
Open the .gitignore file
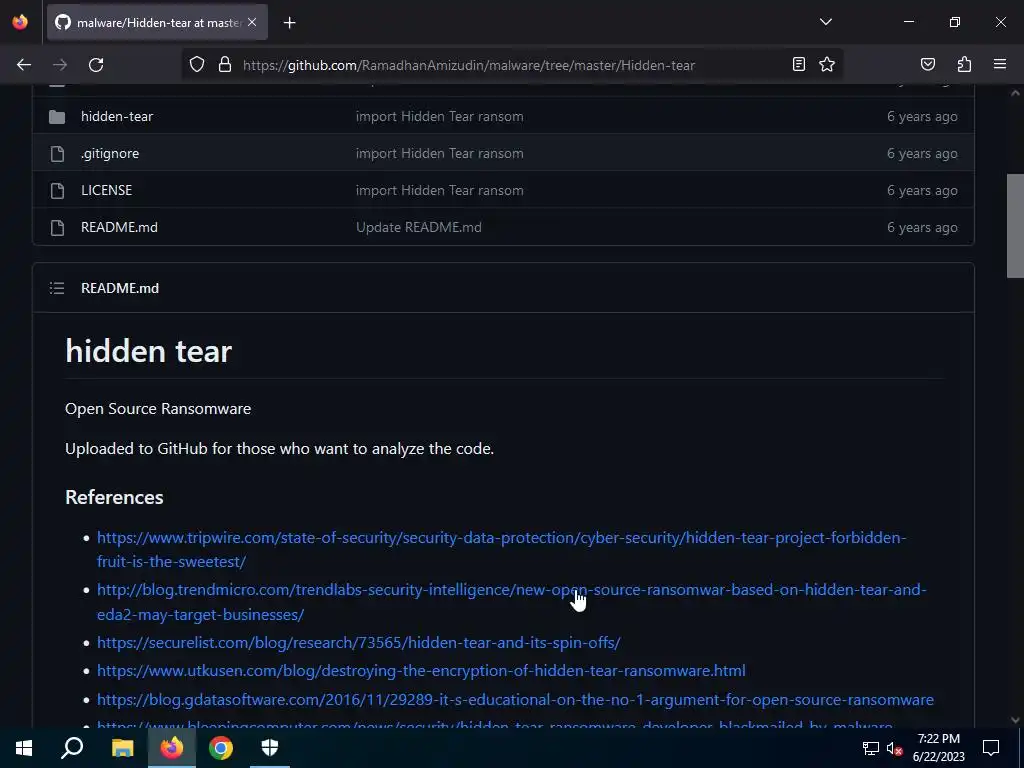(110, 153)
